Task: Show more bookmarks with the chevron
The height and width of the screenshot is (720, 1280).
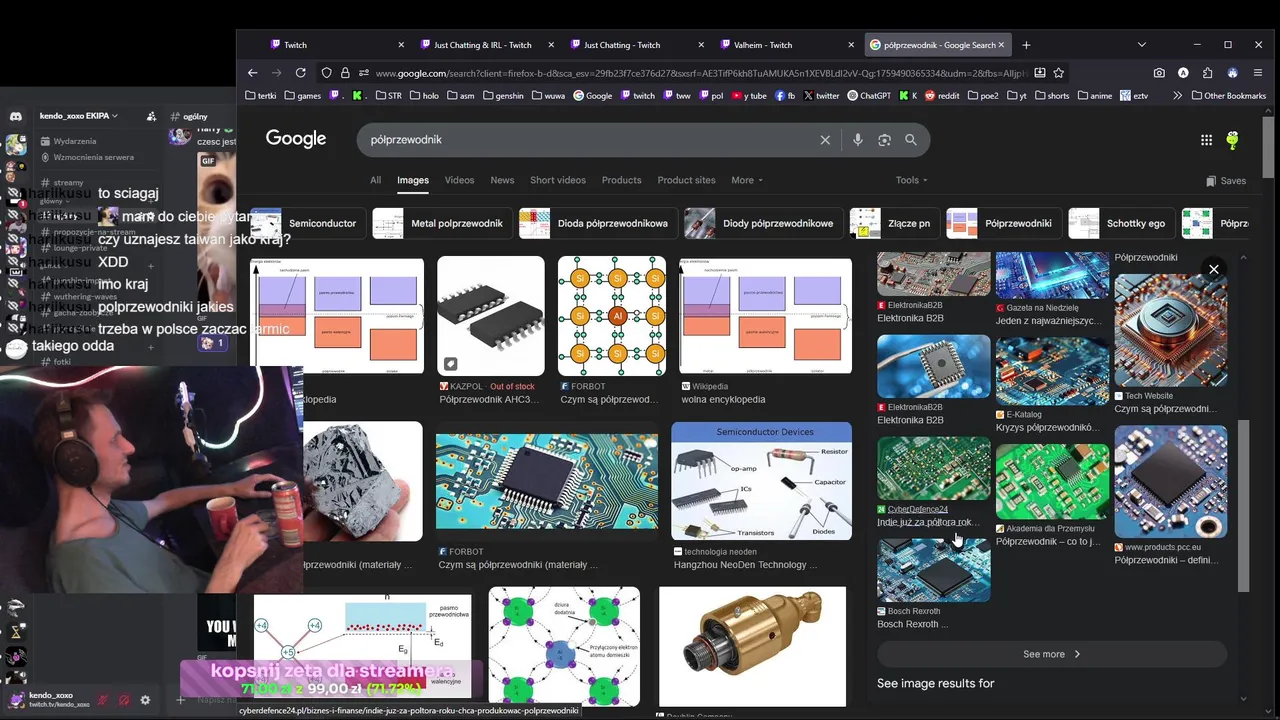Action: pos(1177,96)
